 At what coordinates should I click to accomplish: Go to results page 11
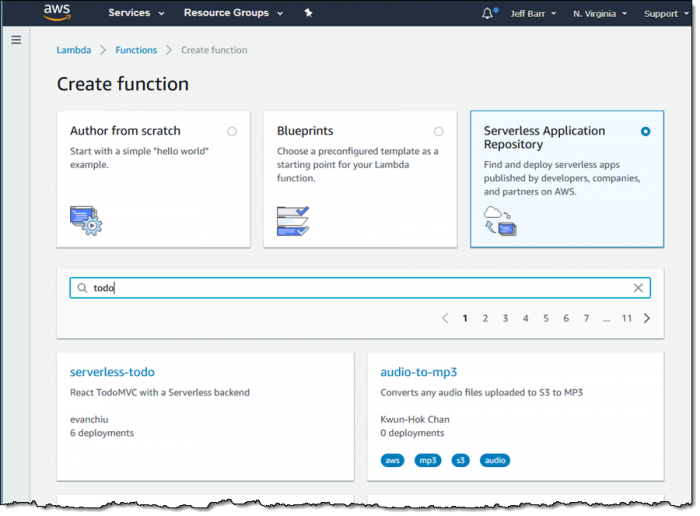tap(627, 318)
